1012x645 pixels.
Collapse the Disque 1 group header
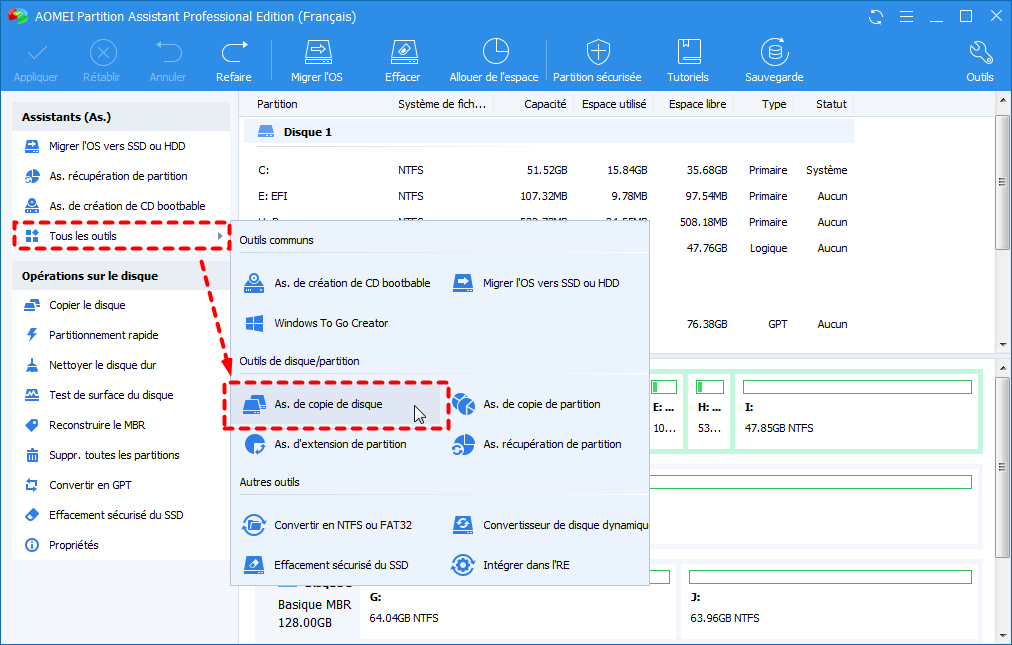[x=307, y=132]
